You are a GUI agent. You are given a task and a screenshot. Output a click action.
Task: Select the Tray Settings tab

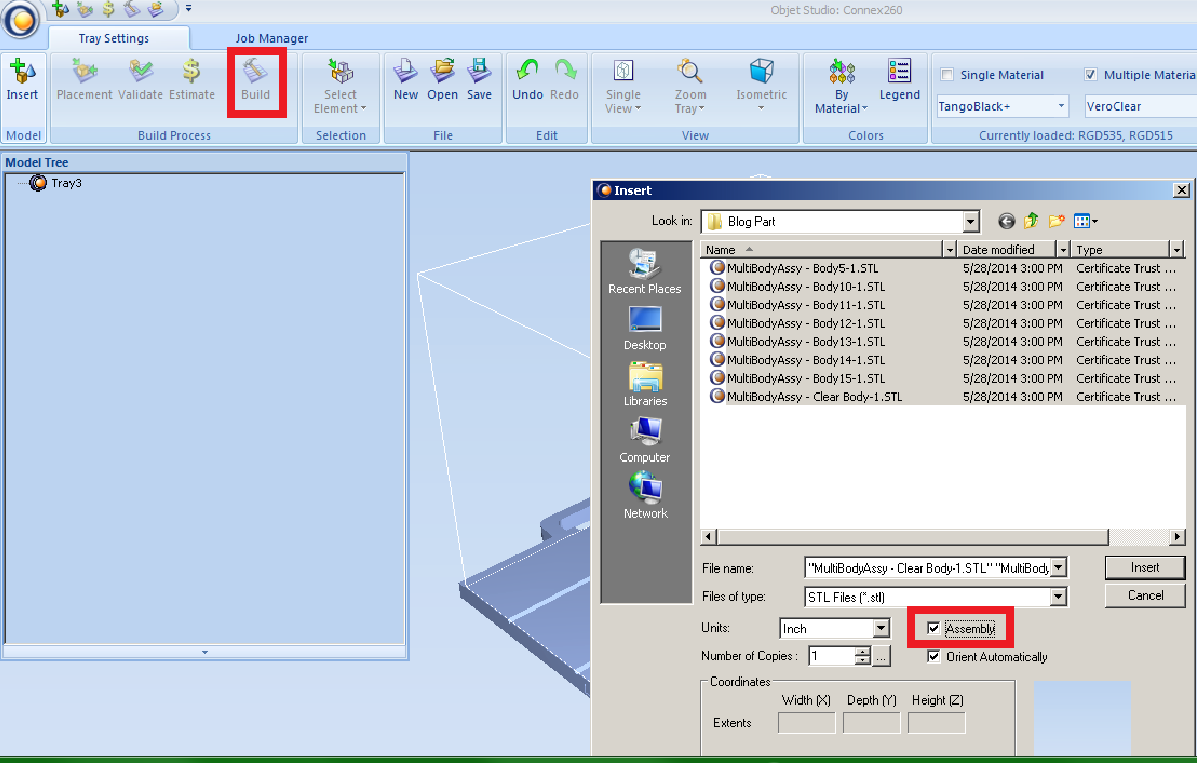(x=114, y=39)
